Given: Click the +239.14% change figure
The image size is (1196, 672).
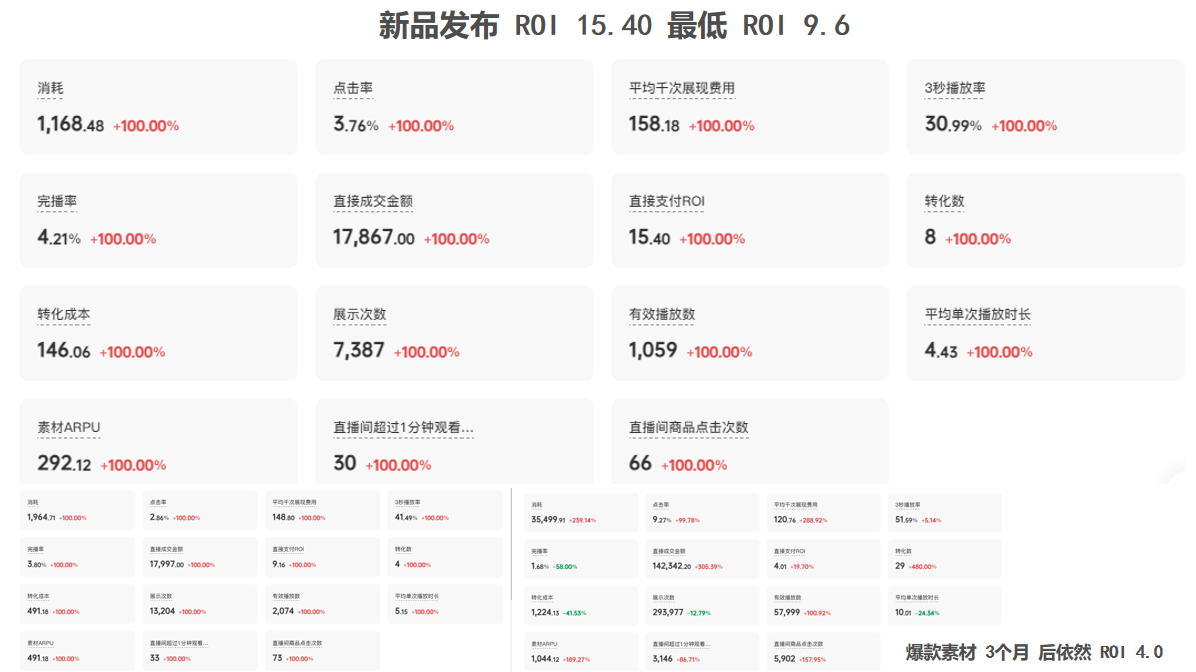Looking at the screenshot, I should tap(583, 520).
